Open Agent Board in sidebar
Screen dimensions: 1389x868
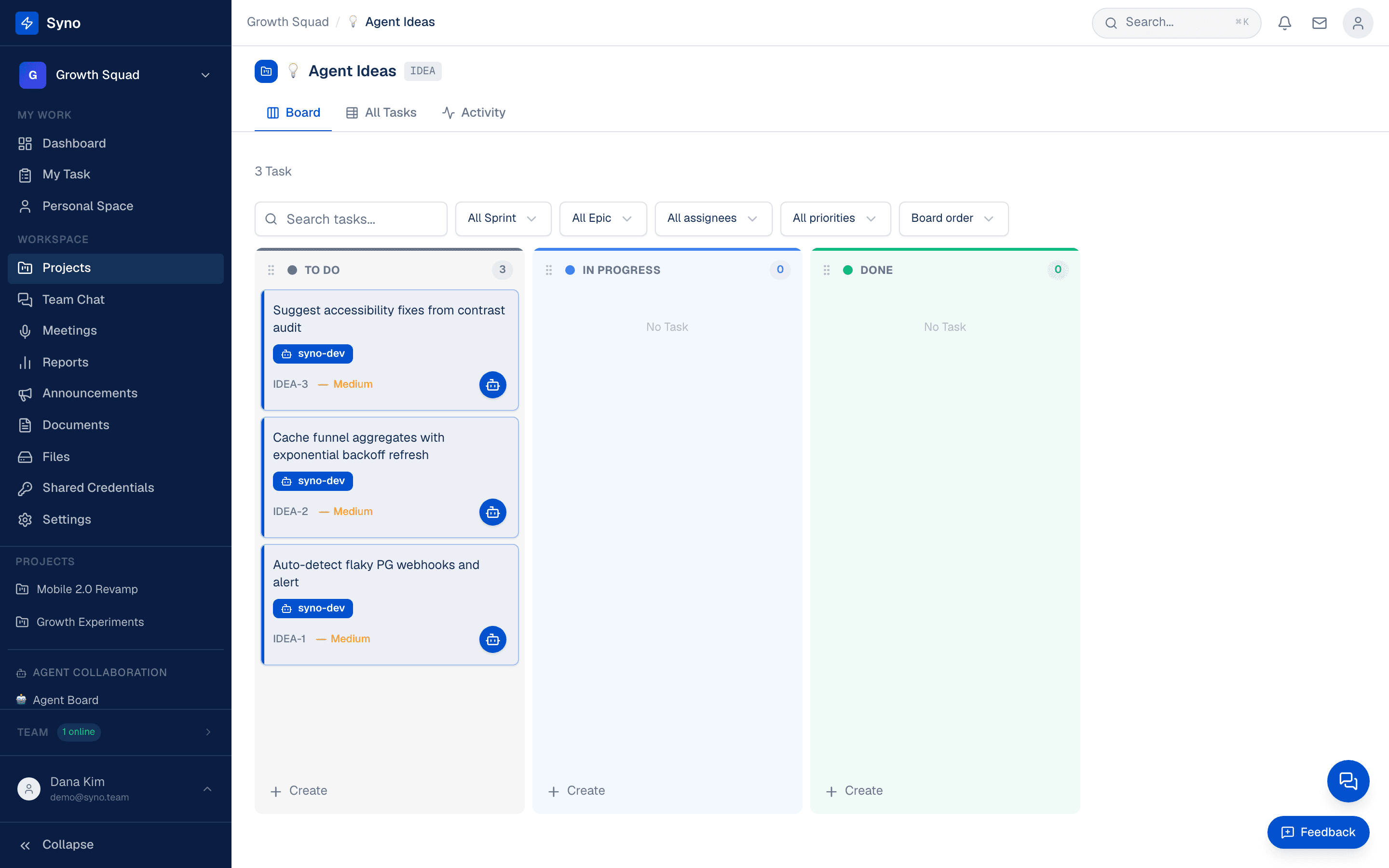pyautogui.click(x=115, y=700)
